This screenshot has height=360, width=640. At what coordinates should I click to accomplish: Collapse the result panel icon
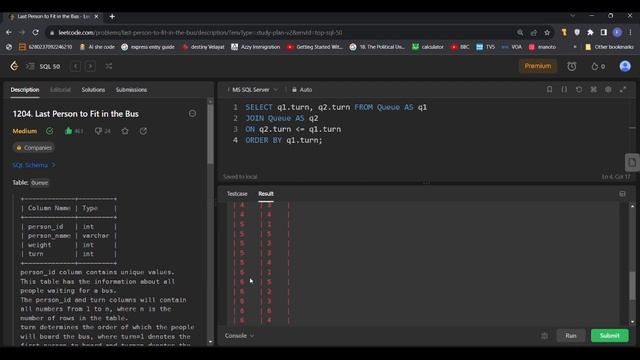coord(622,194)
